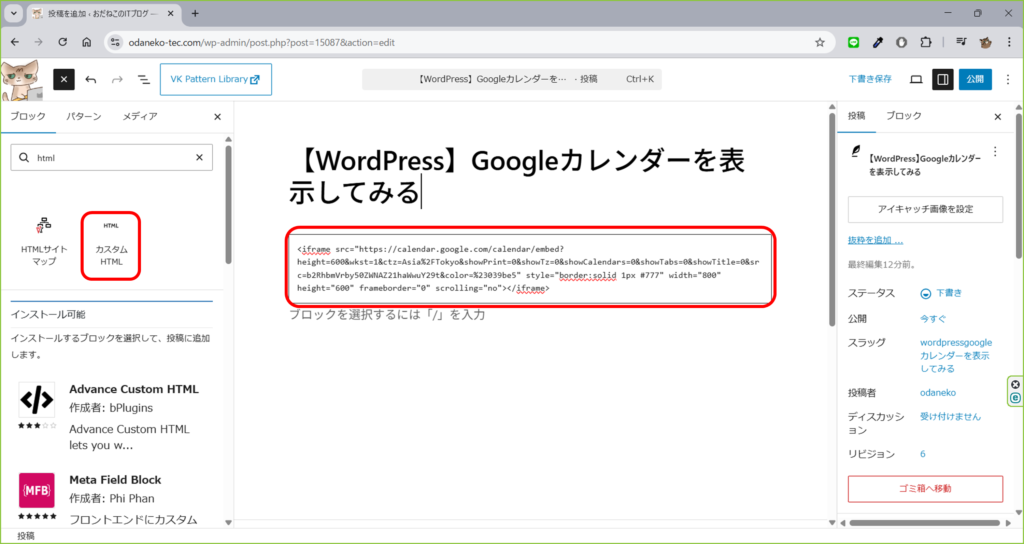The width and height of the screenshot is (1024, 544).
Task: Click the ゴミ箱へ移動 trash button
Action: tap(925, 489)
